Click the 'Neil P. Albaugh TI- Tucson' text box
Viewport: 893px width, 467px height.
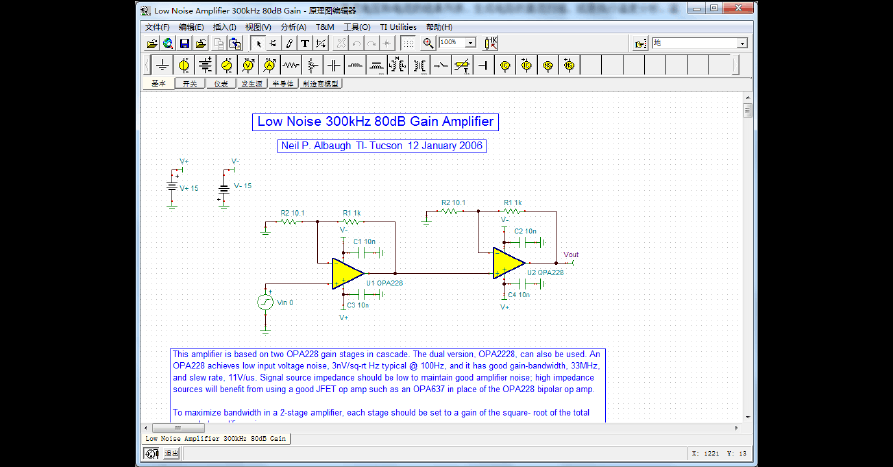pos(382,146)
